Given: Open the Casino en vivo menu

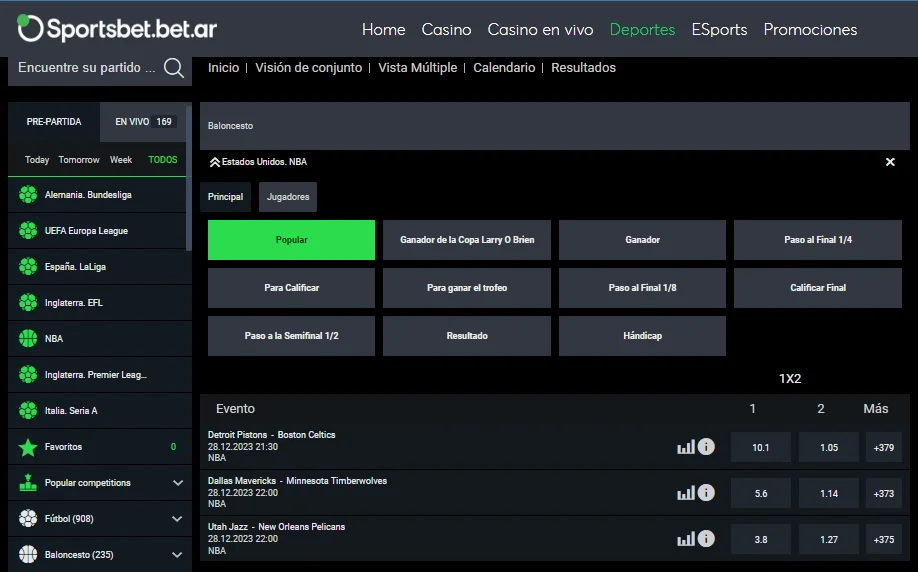Looking at the screenshot, I should (x=540, y=30).
